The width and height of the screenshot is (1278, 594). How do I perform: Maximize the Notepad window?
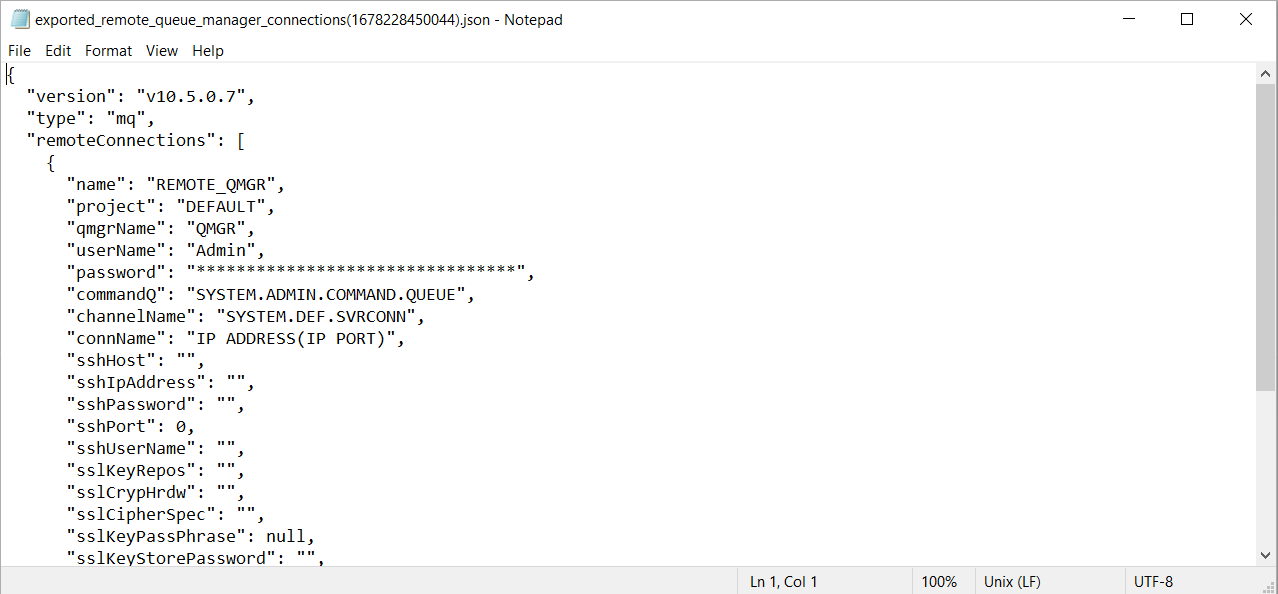[x=1187, y=19]
